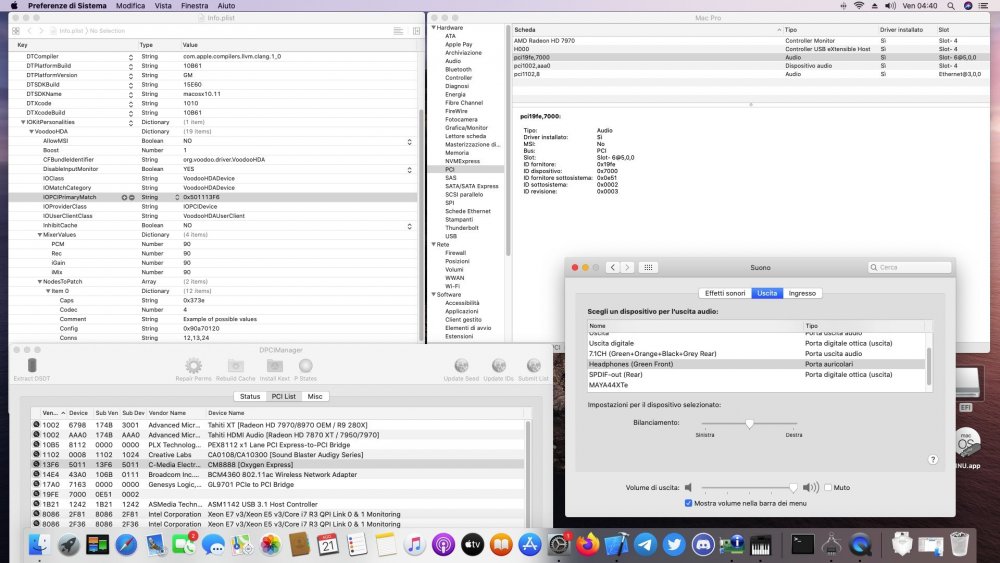
Task: Select Headphones (Green Front) output device
Action: (x=756, y=364)
